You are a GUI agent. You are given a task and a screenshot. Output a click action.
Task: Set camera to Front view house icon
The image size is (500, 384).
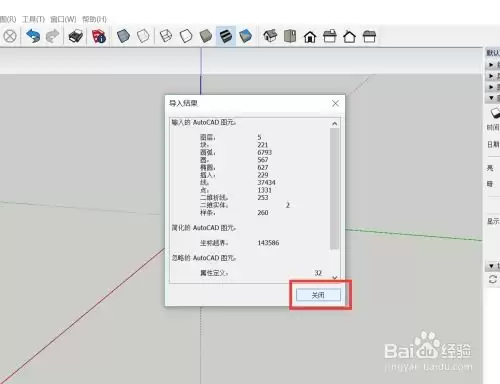pos(310,36)
